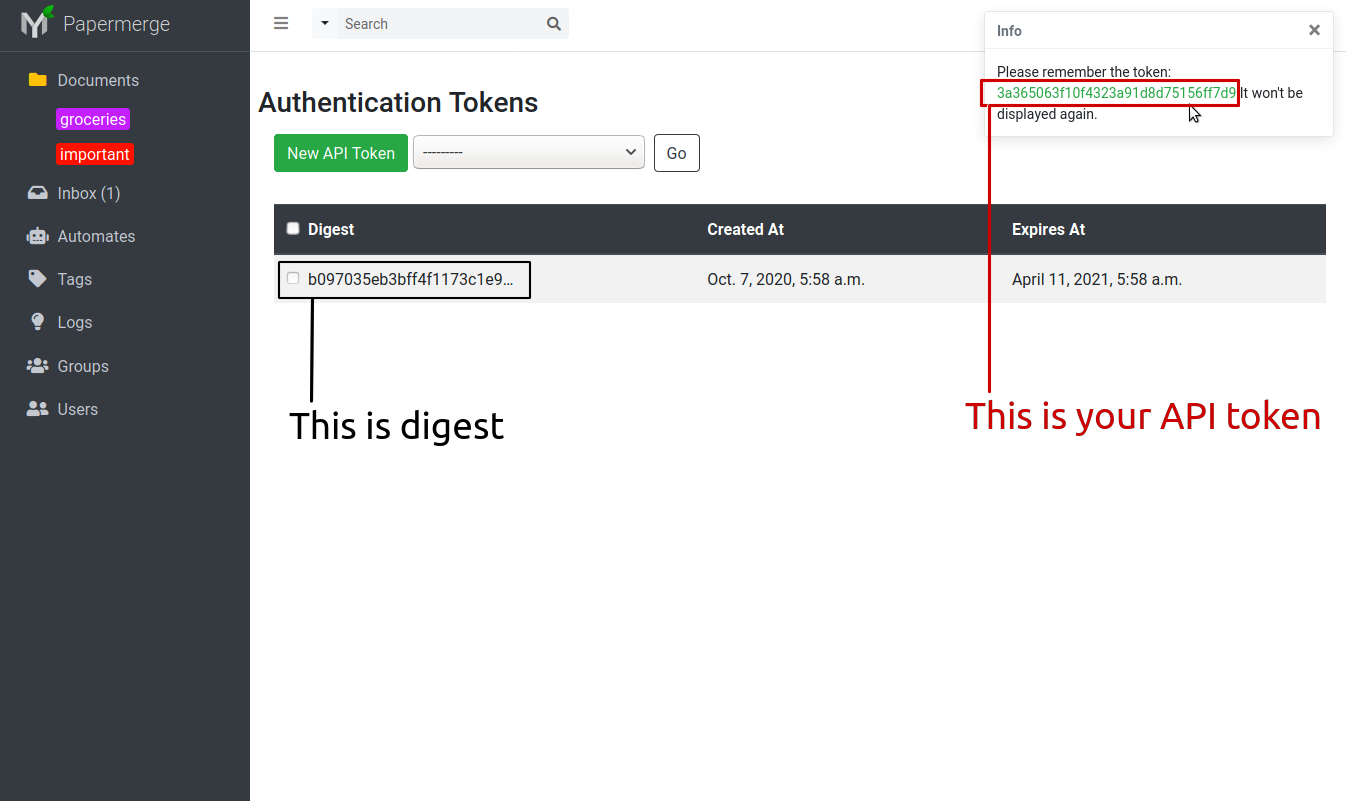Click the Logs lightbulb icon

point(38,322)
